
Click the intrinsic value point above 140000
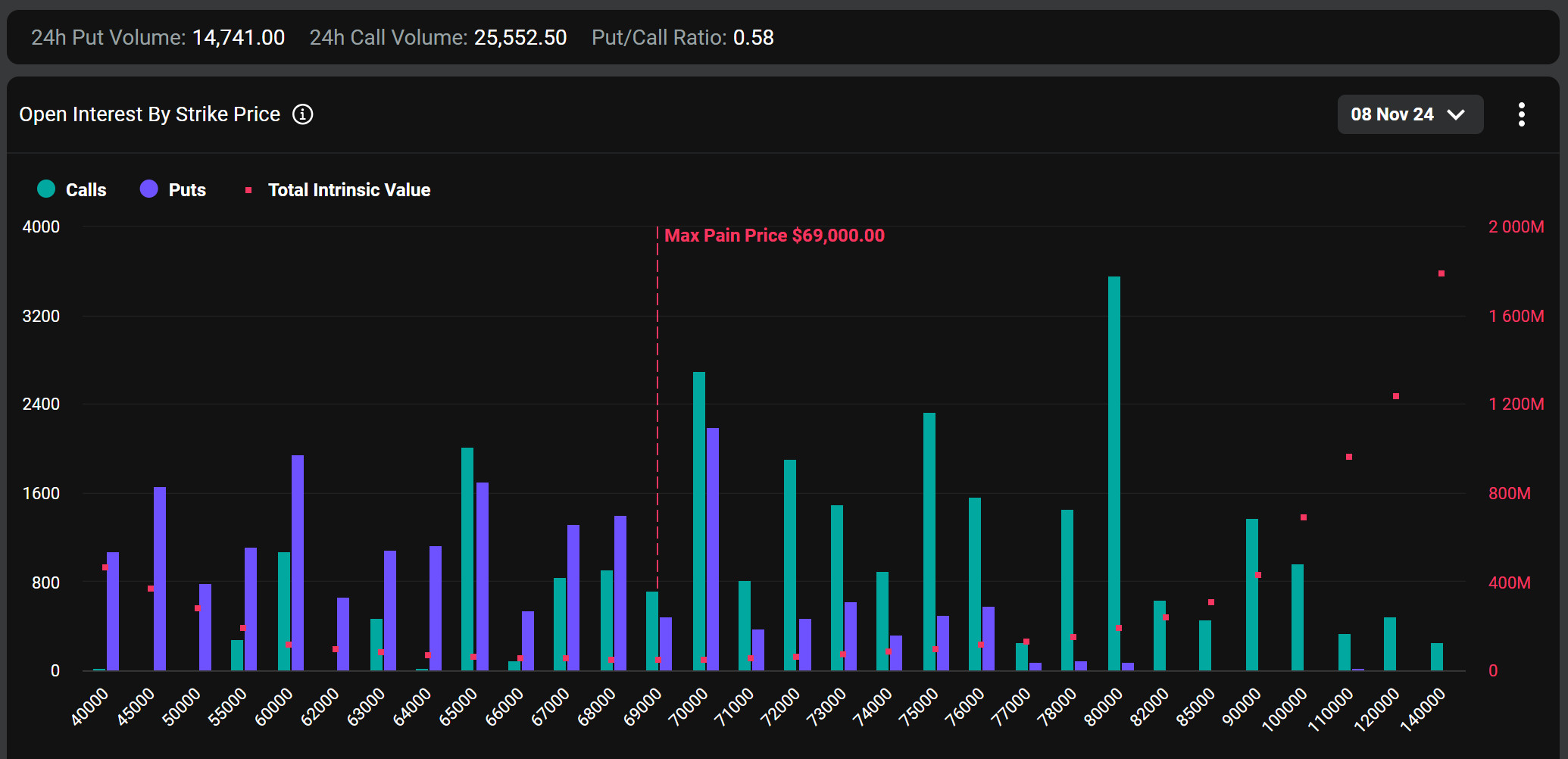coord(1441,273)
